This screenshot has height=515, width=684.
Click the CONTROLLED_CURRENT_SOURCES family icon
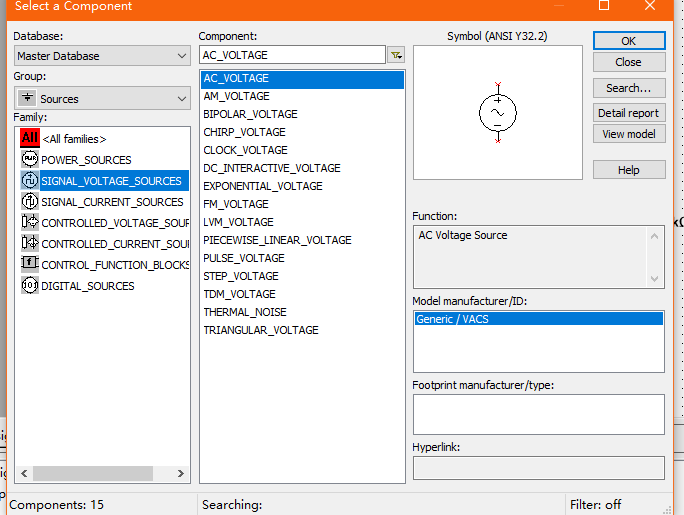pyautogui.click(x=30, y=243)
